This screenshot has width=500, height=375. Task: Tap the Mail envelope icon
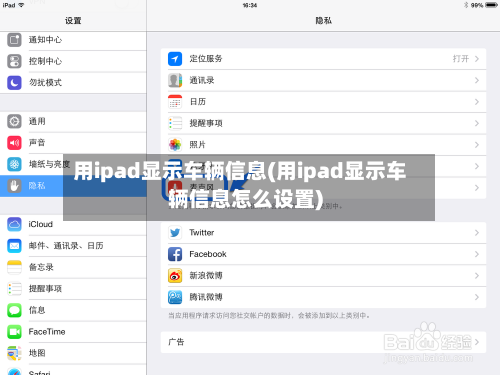coord(14,246)
